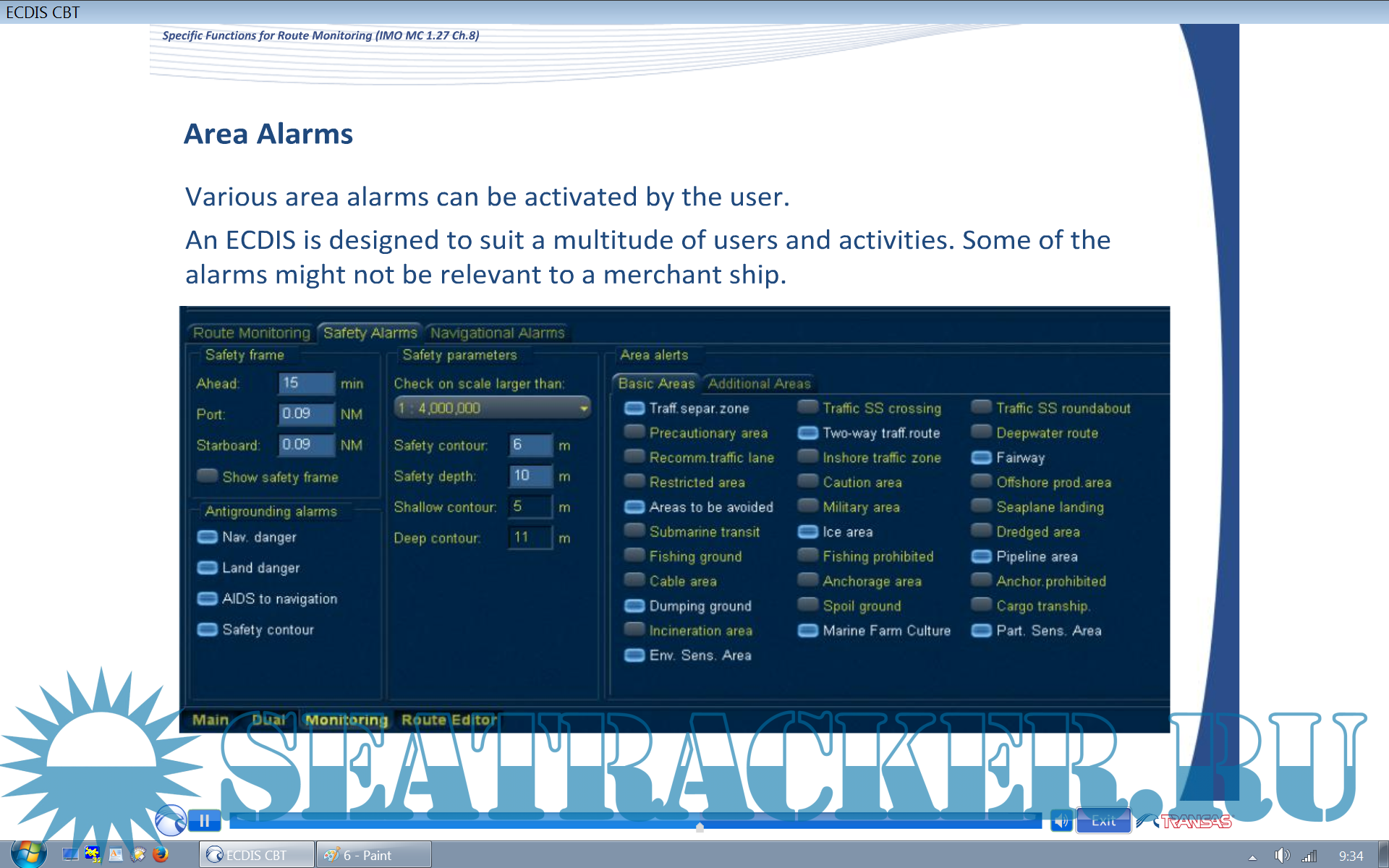Click the speaker mute icon beside Exit

coord(1061,821)
